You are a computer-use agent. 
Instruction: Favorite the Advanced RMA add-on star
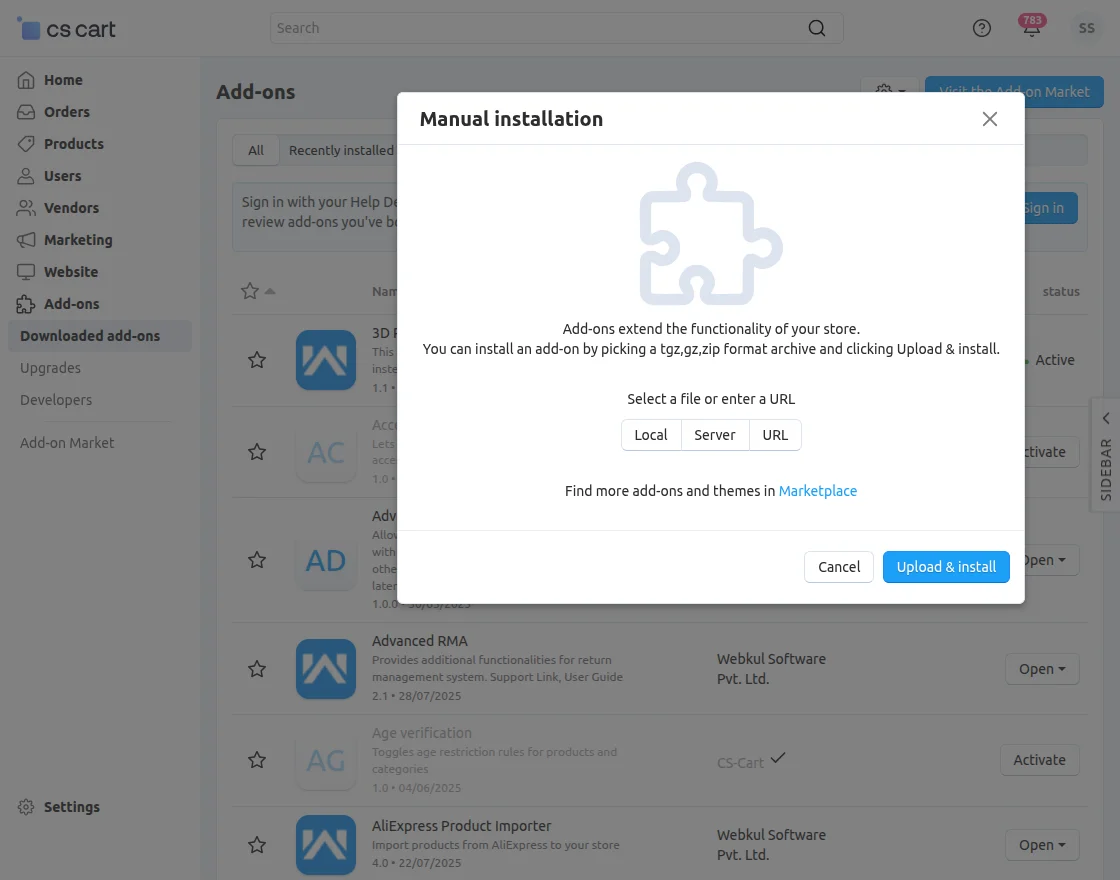point(257,669)
